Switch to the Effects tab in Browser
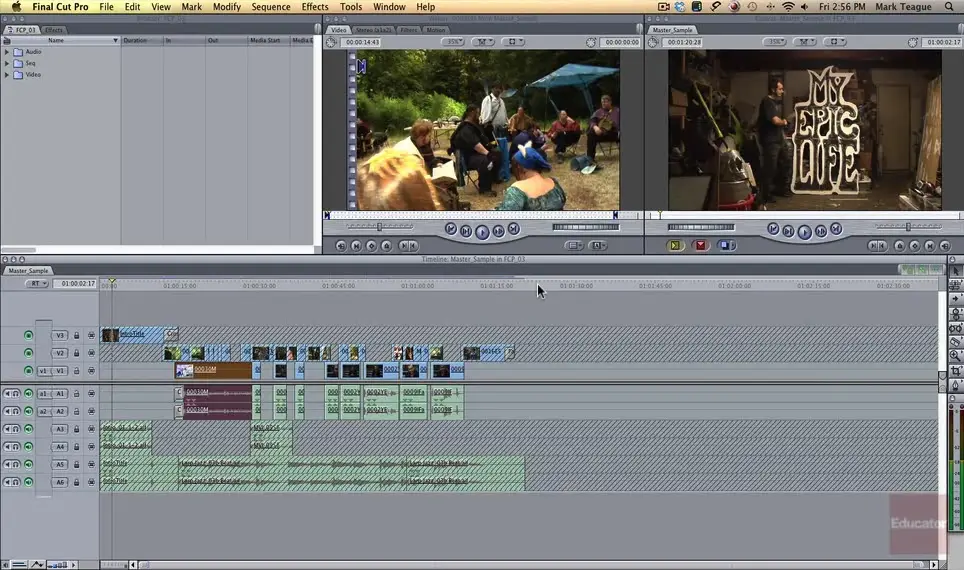The width and height of the screenshot is (964, 570). 54,30
